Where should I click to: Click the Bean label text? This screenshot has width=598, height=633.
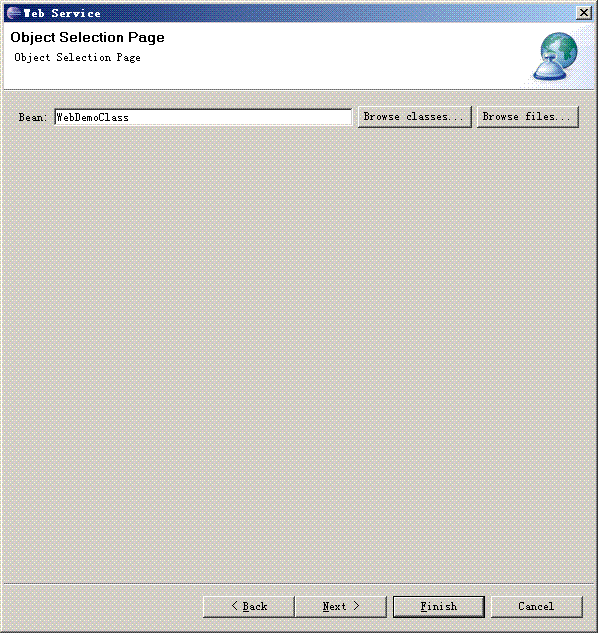click(x=33, y=117)
